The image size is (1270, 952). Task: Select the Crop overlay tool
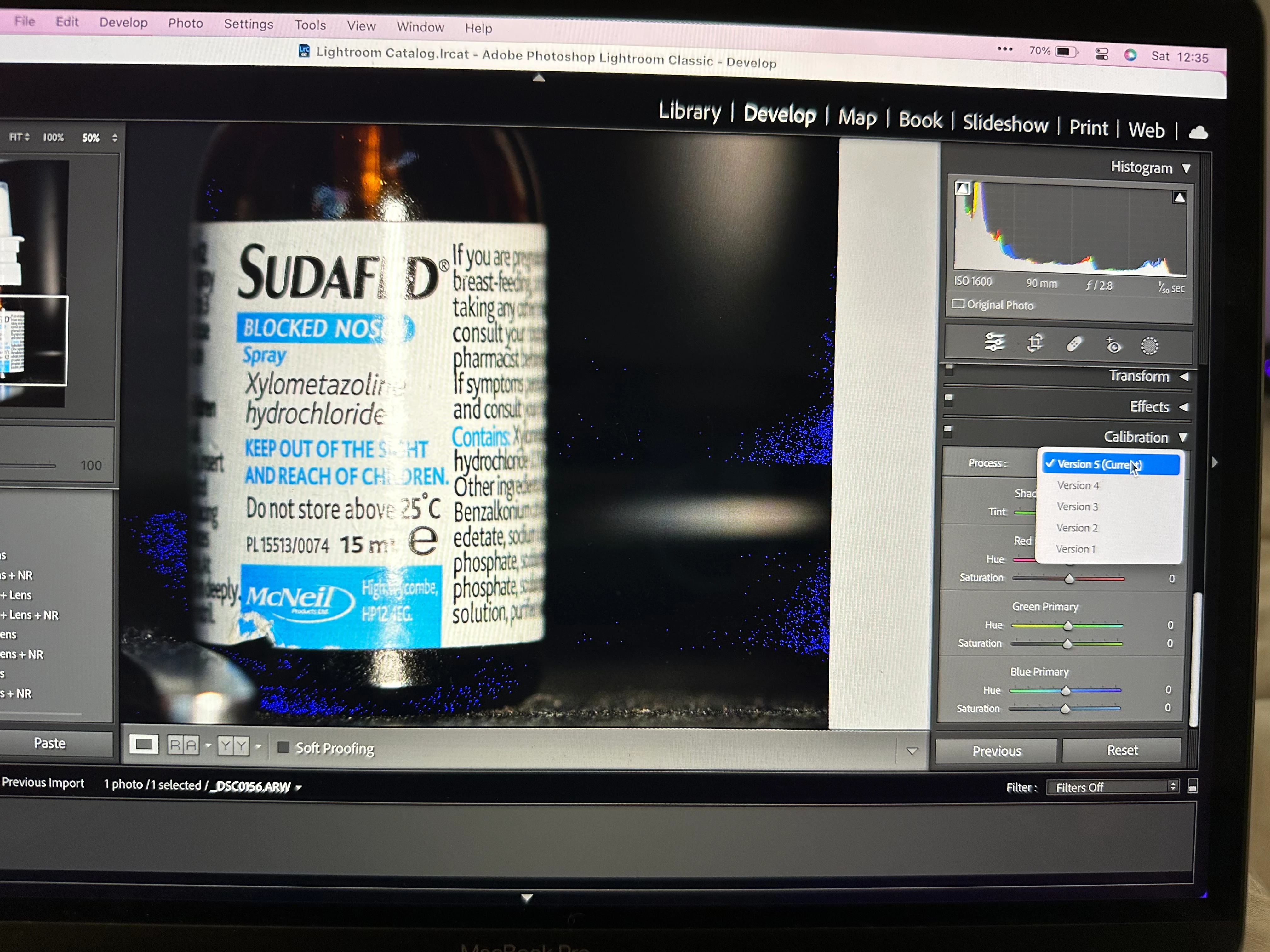click(x=1035, y=343)
